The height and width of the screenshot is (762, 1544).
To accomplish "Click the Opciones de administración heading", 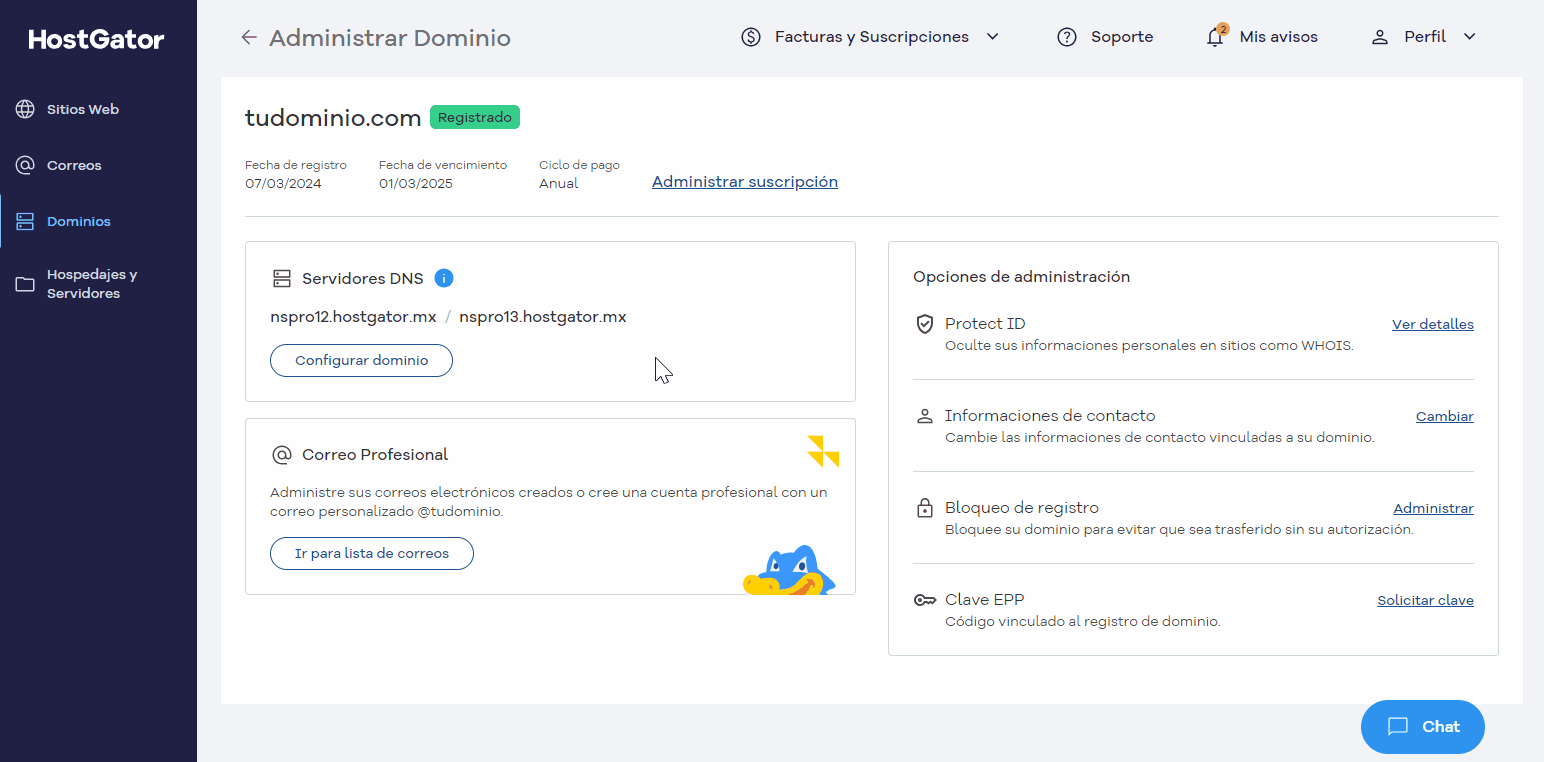I will click(1021, 277).
